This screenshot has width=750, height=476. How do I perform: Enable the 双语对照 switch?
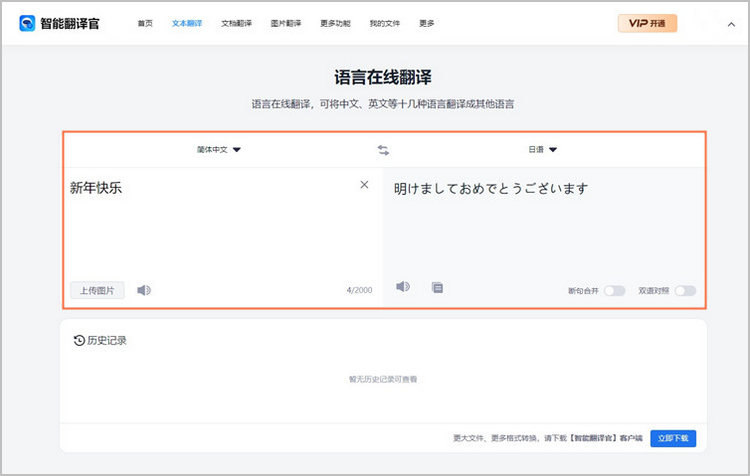click(685, 291)
